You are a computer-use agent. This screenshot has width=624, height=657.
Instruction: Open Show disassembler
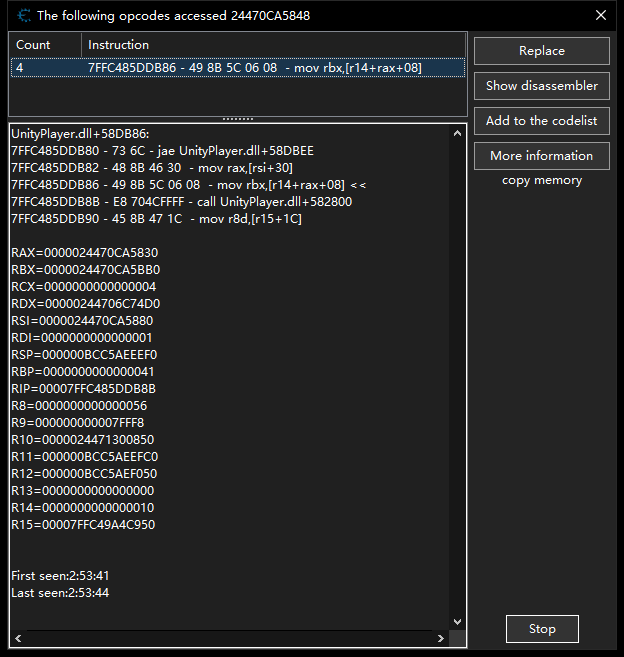click(541, 86)
